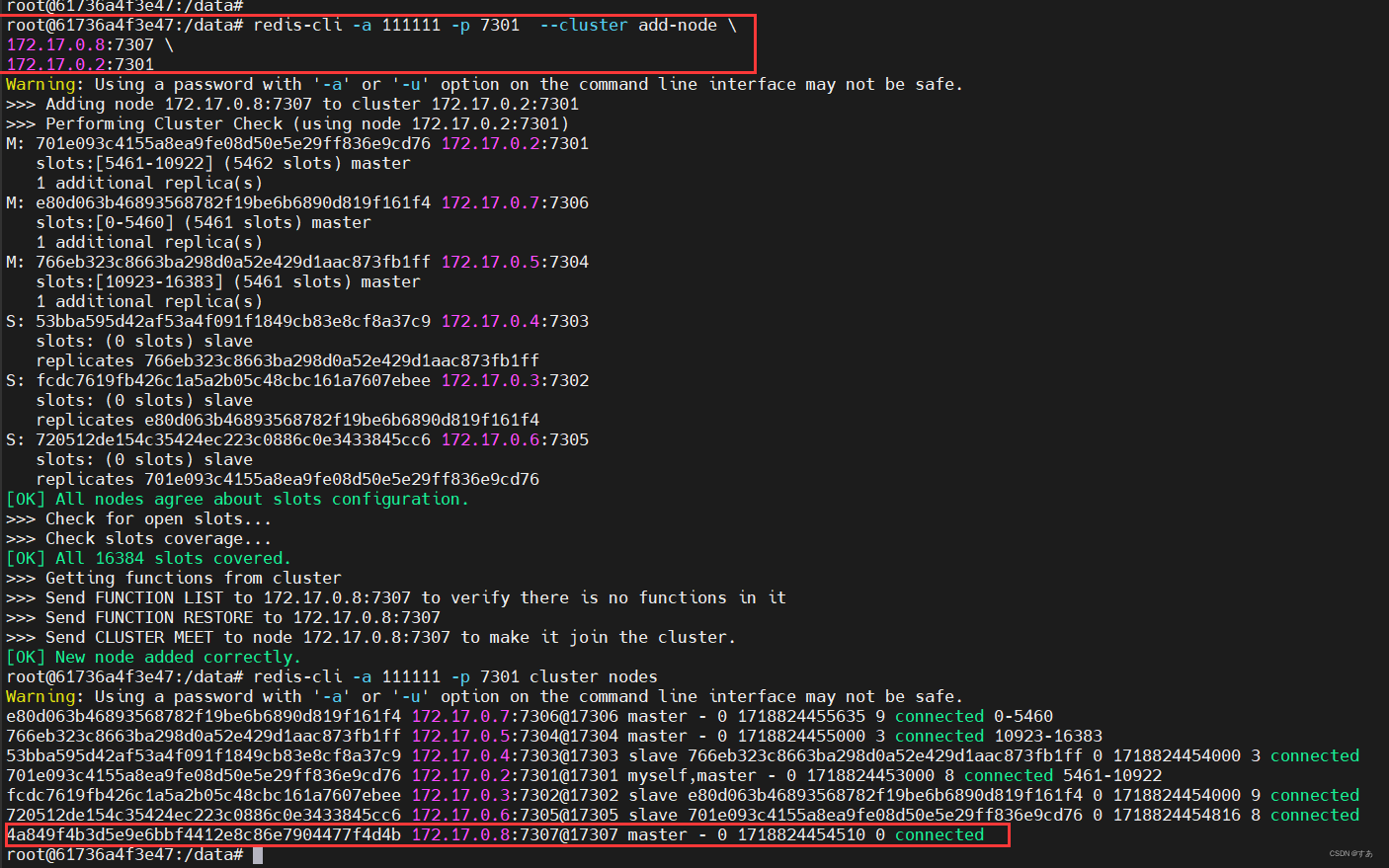1389x868 pixels.
Task: Click the '>>> Check for open slots...' line
Action: 138,519
